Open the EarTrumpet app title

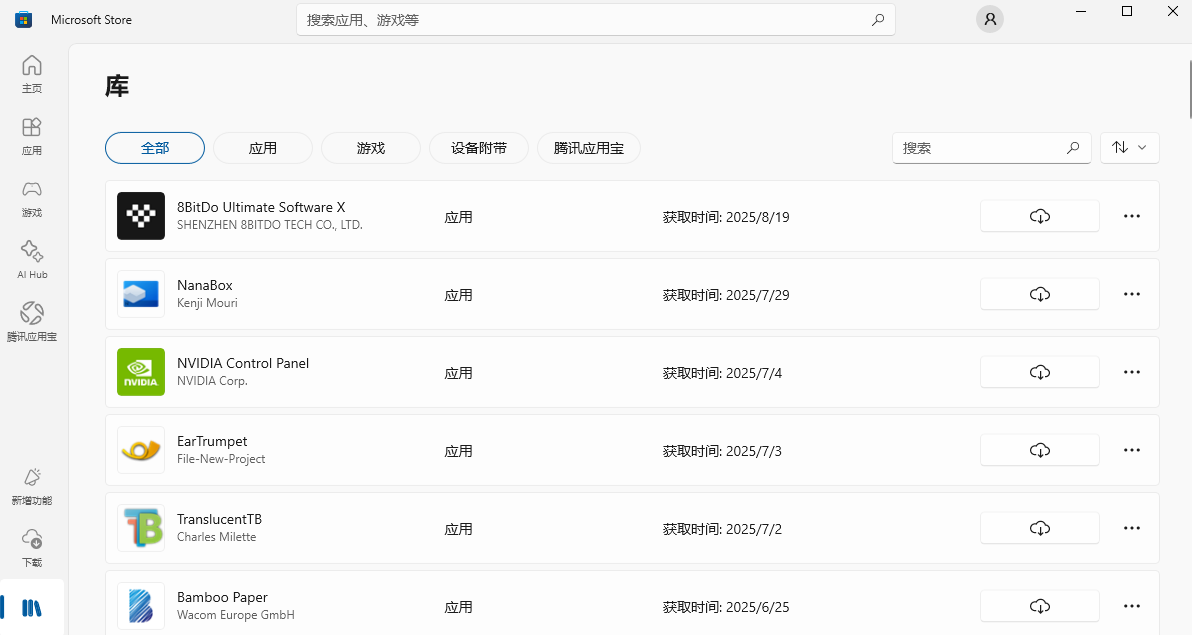212,441
